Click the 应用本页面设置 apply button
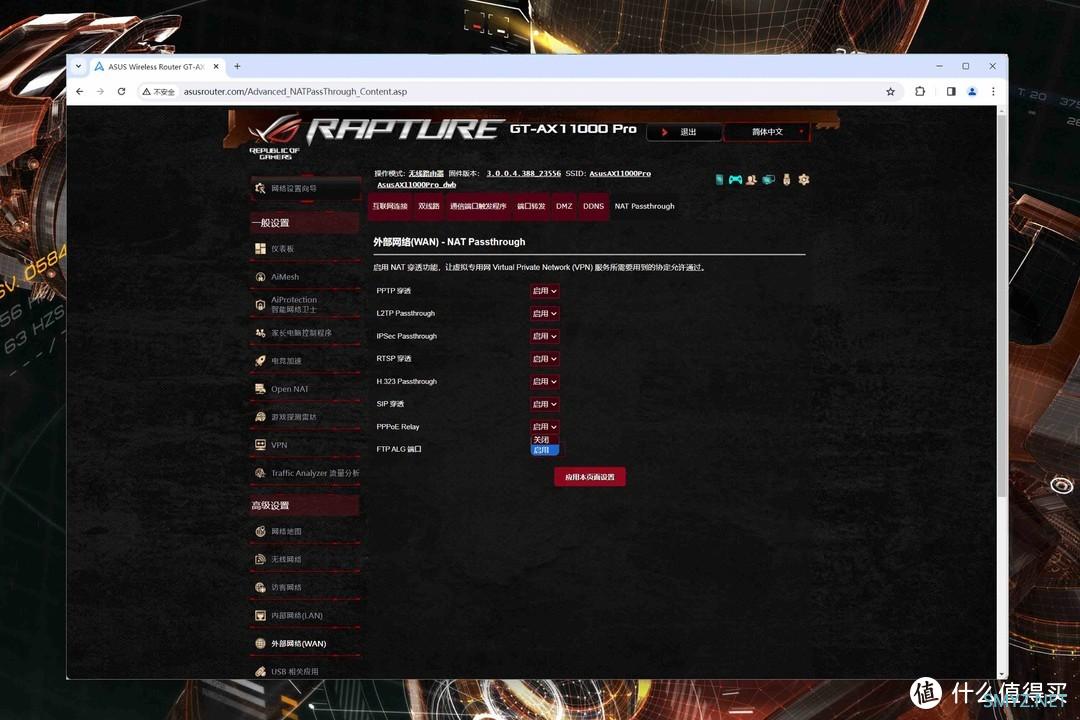 590,477
